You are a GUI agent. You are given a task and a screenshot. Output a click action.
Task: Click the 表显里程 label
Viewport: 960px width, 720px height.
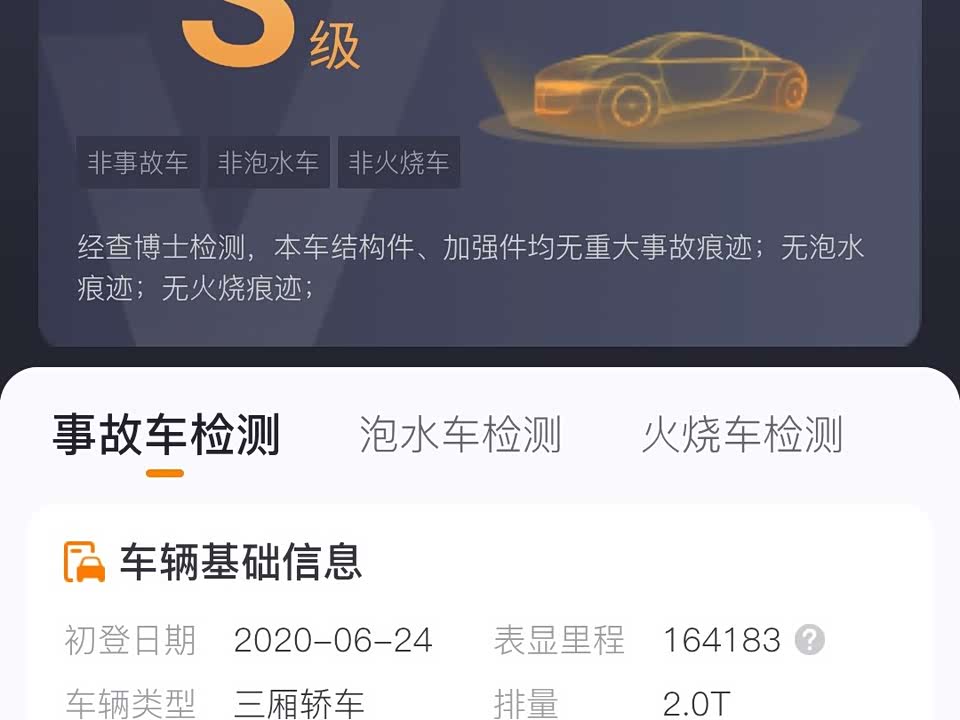pos(559,640)
